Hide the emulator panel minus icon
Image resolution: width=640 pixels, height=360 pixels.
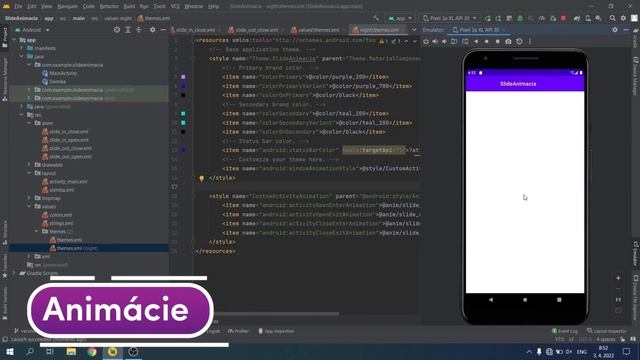click(626, 30)
